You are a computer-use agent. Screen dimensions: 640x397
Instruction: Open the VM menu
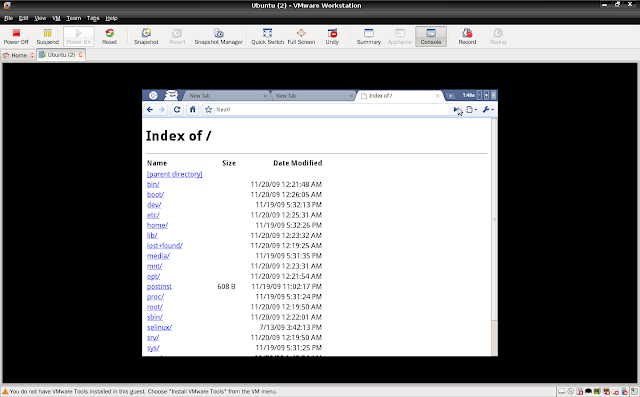pyautogui.click(x=56, y=18)
